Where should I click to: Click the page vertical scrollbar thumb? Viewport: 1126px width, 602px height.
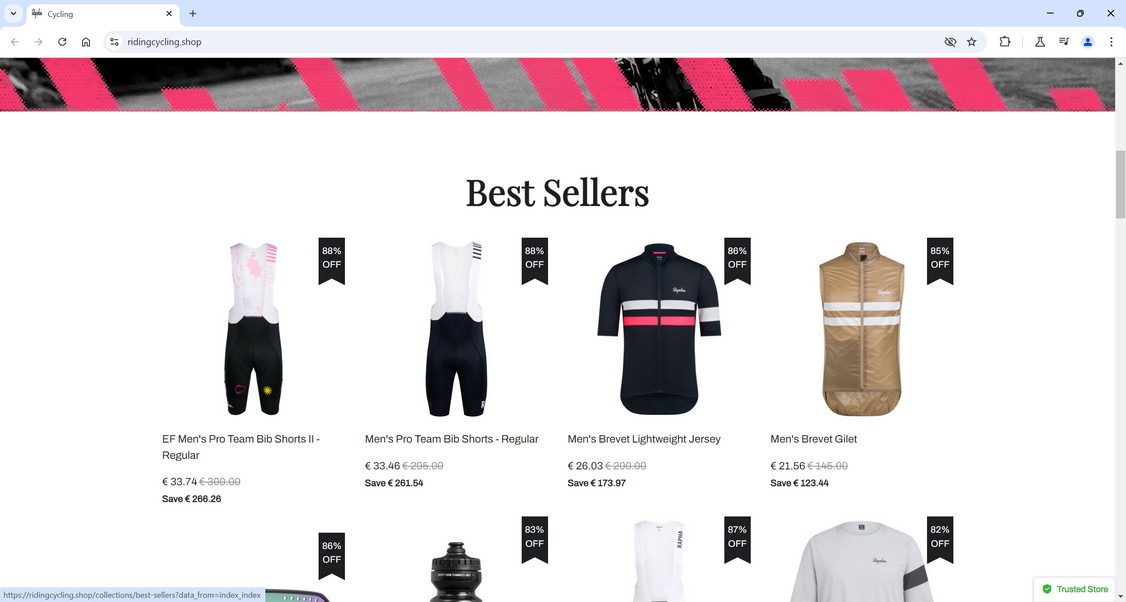coord(1120,185)
